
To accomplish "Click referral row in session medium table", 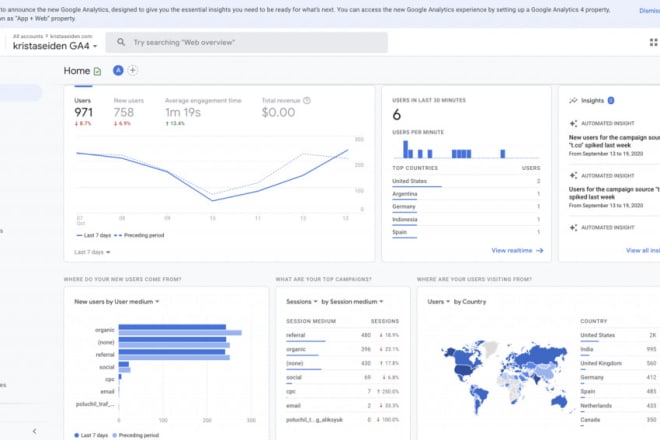I will [342, 336].
